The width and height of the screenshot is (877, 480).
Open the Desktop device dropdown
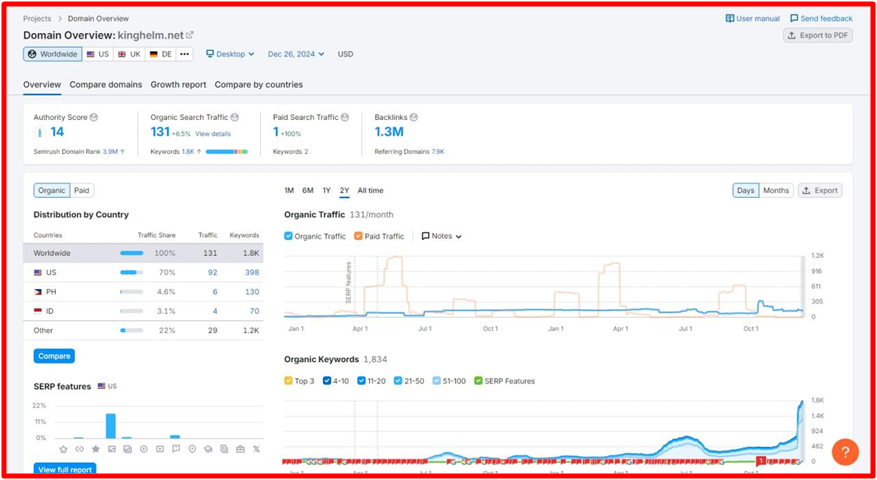click(x=230, y=54)
